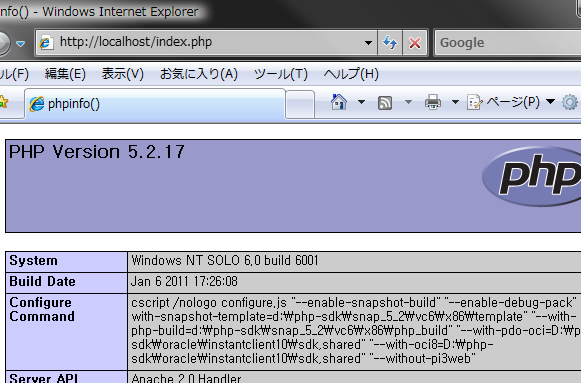Open the ツール(T) menu
This screenshot has height=383, width=581.
pos(280,74)
